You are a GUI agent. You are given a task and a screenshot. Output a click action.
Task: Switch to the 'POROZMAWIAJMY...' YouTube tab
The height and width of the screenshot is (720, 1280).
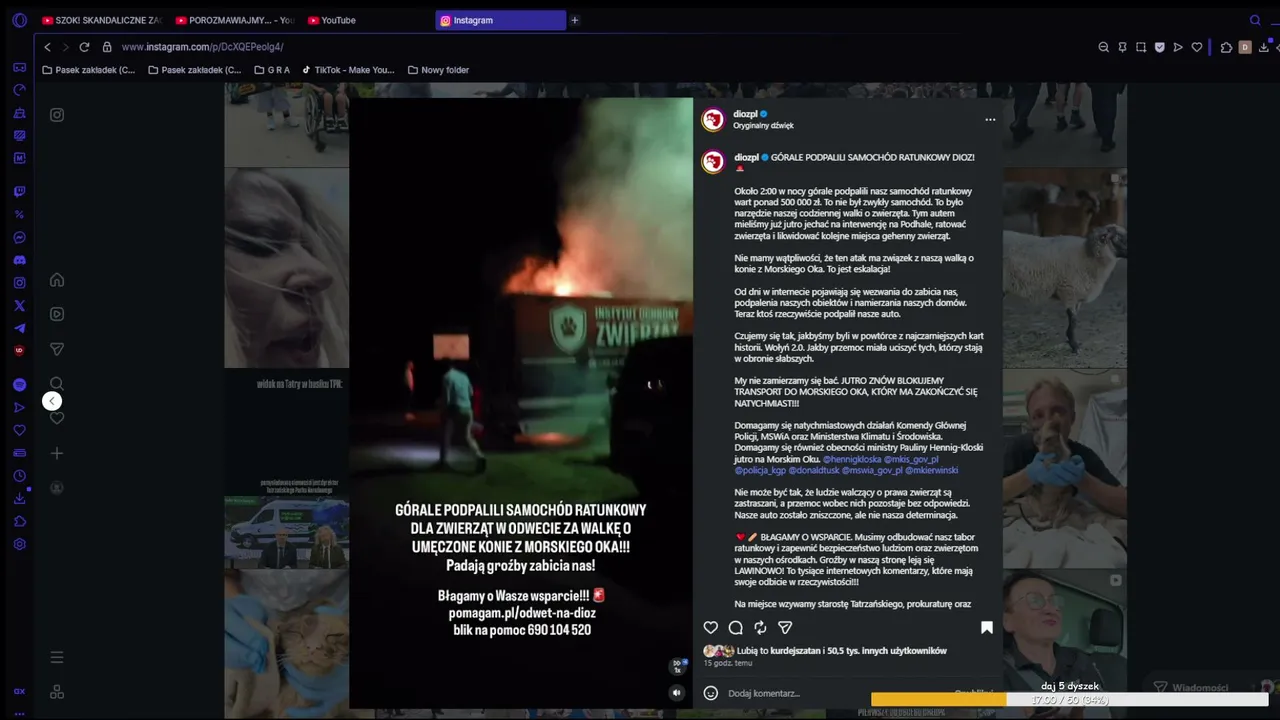click(x=234, y=20)
